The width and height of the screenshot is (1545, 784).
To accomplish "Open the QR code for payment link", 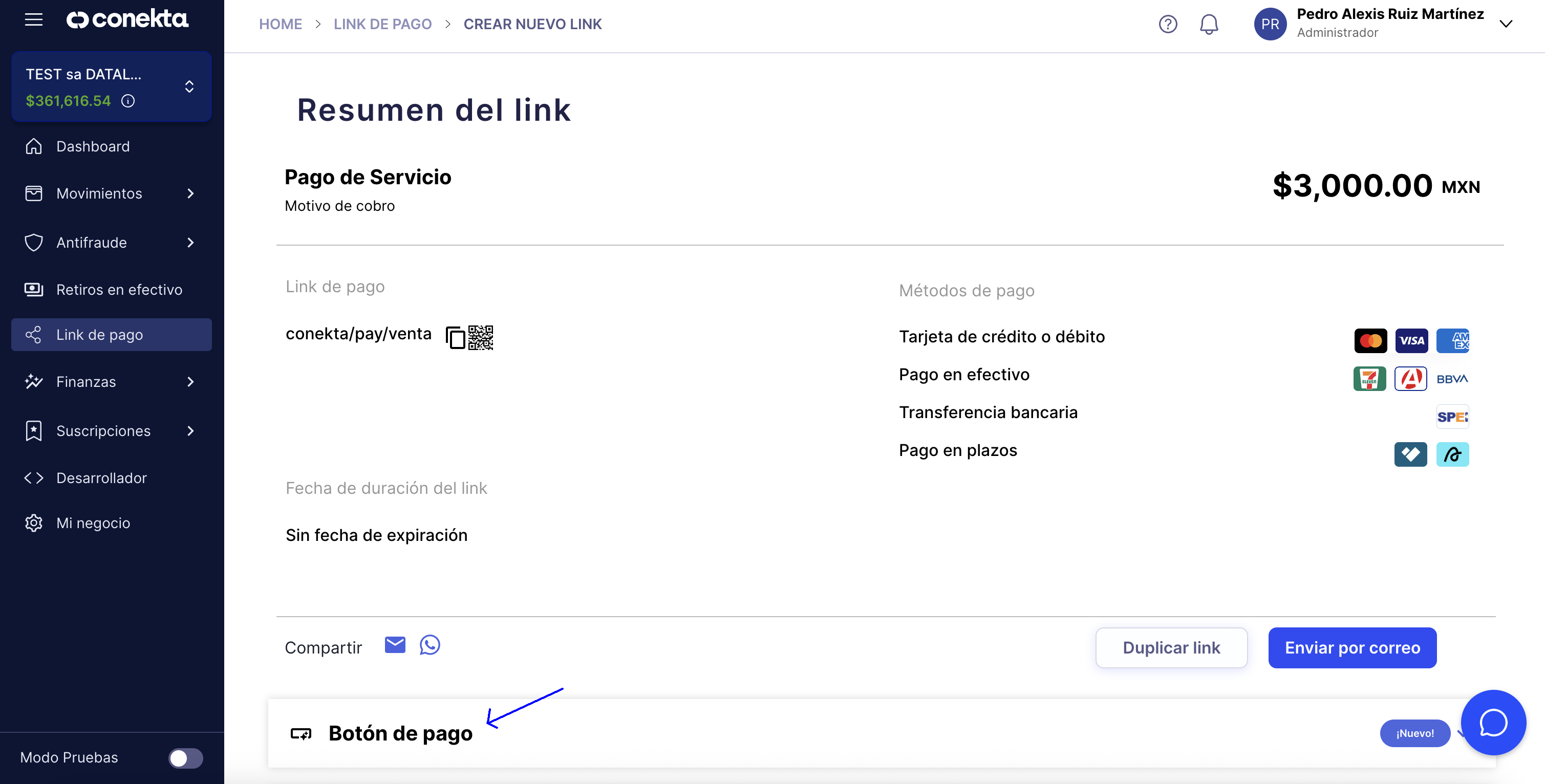I will (x=480, y=337).
